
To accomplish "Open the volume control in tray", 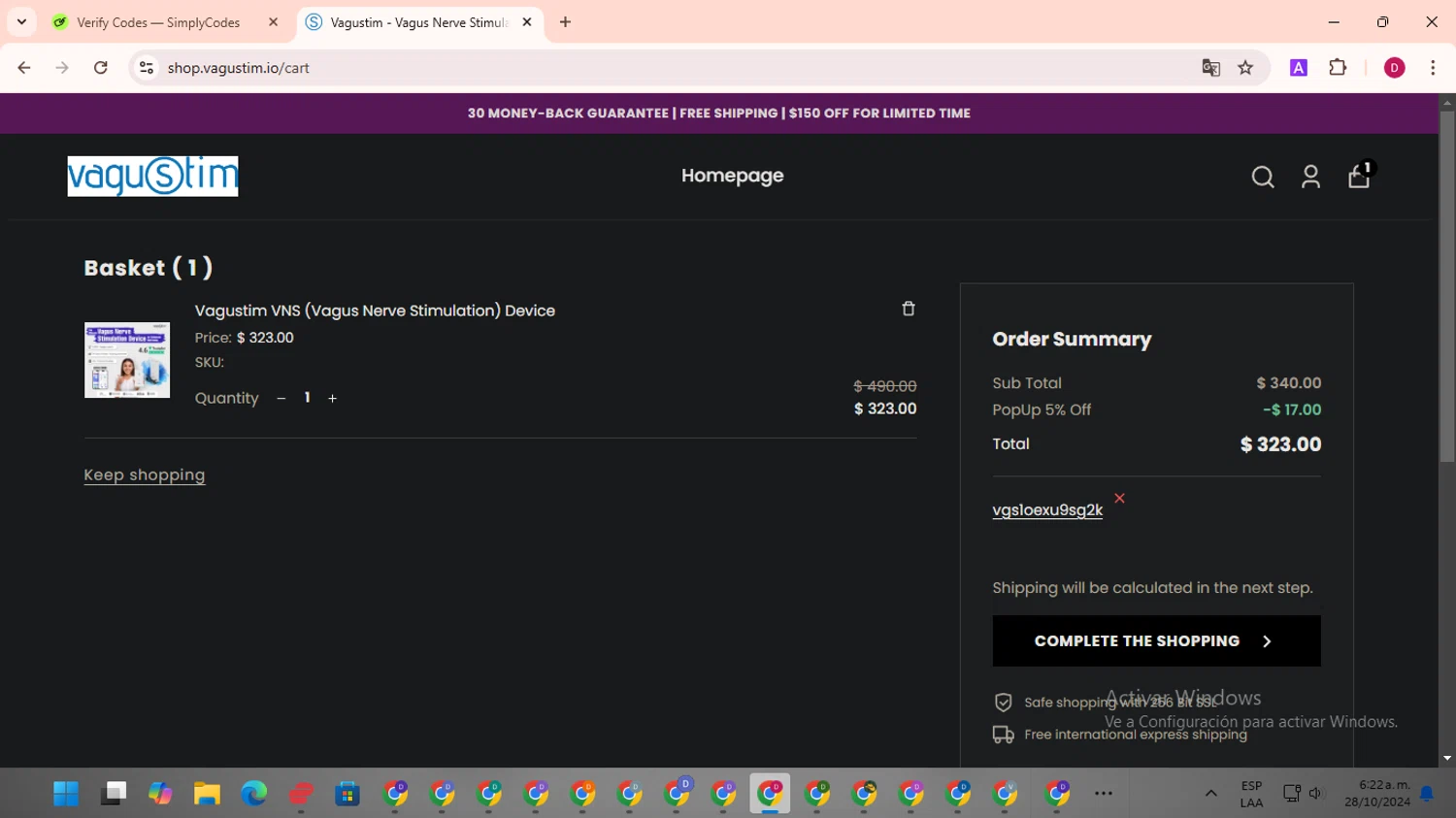I will [x=1315, y=794].
